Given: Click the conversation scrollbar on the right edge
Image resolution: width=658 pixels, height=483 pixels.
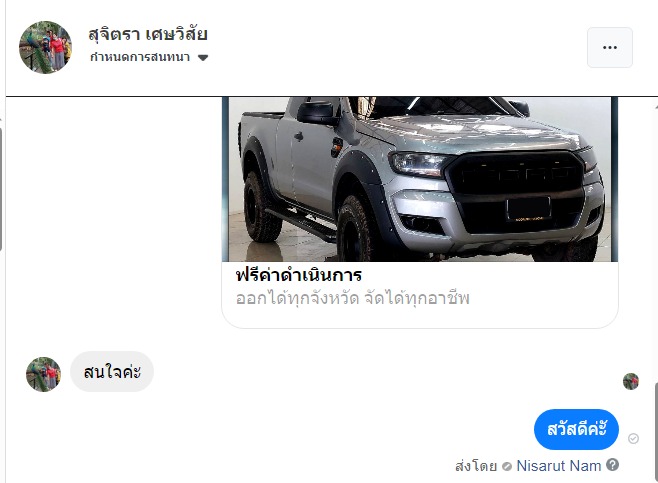Looking at the screenshot, I should tap(656, 432).
